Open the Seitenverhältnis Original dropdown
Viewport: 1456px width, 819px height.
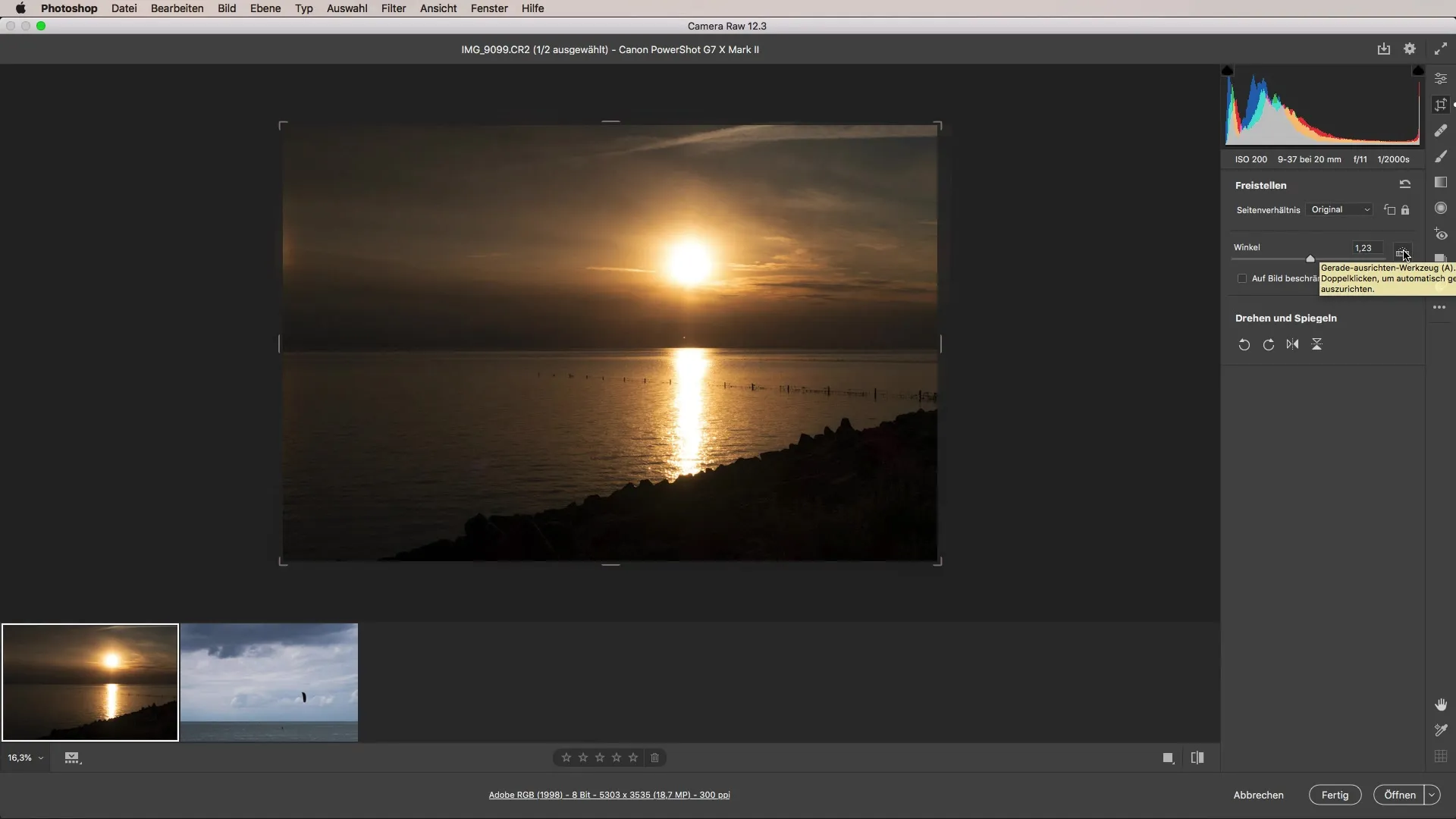(x=1340, y=210)
